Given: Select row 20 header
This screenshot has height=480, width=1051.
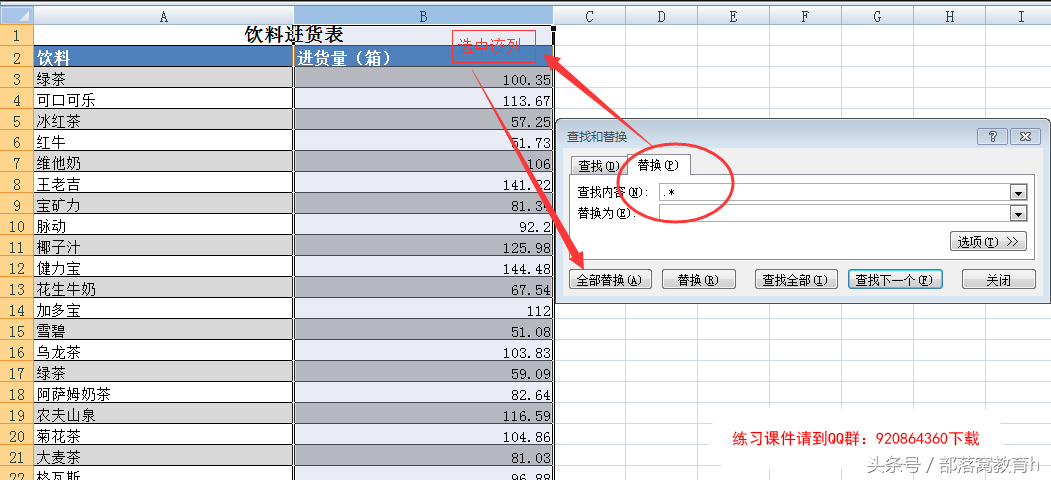Looking at the screenshot, I should tap(17, 436).
